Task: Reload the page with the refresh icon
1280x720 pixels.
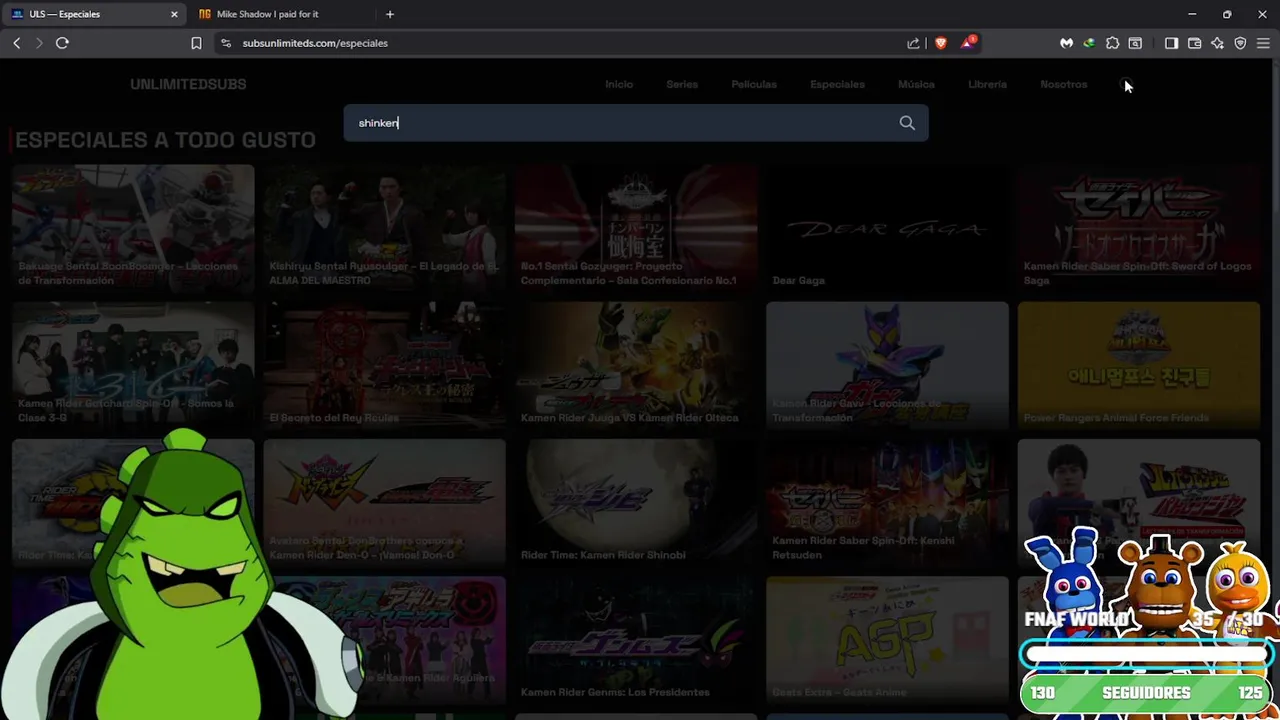Action: click(62, 43)
